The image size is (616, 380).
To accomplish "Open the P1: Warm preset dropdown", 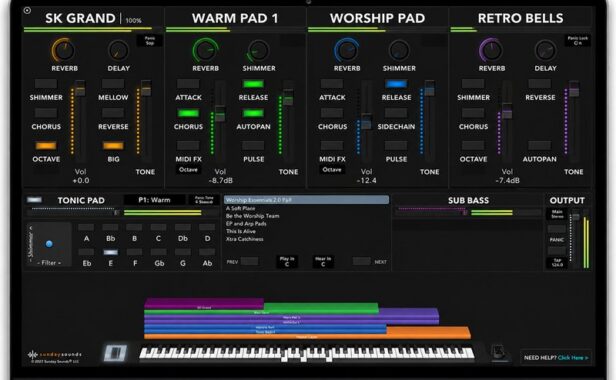I will click(x=154, y=200).
